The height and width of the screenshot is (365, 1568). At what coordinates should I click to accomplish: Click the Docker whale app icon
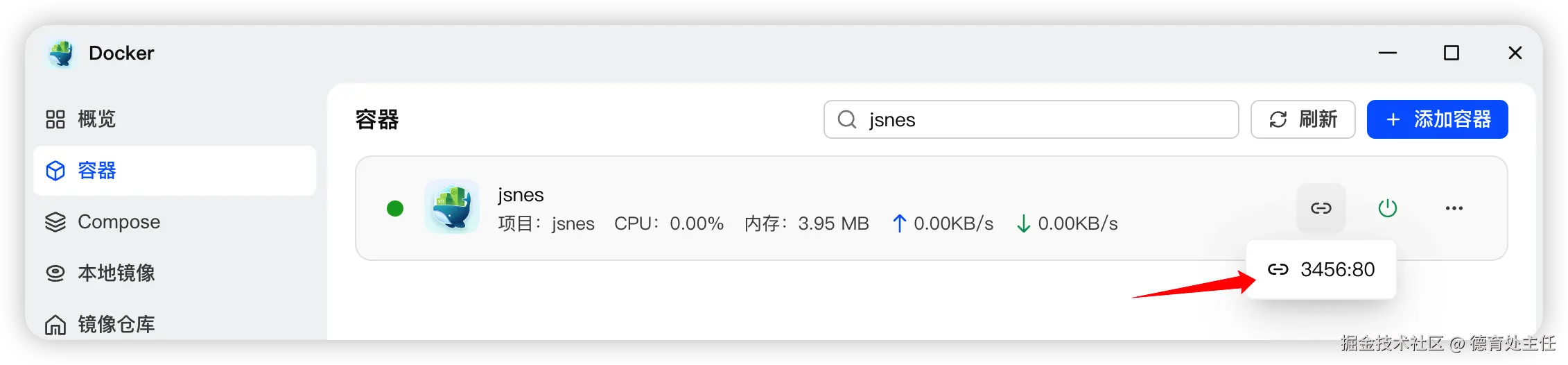coord(62,53)
